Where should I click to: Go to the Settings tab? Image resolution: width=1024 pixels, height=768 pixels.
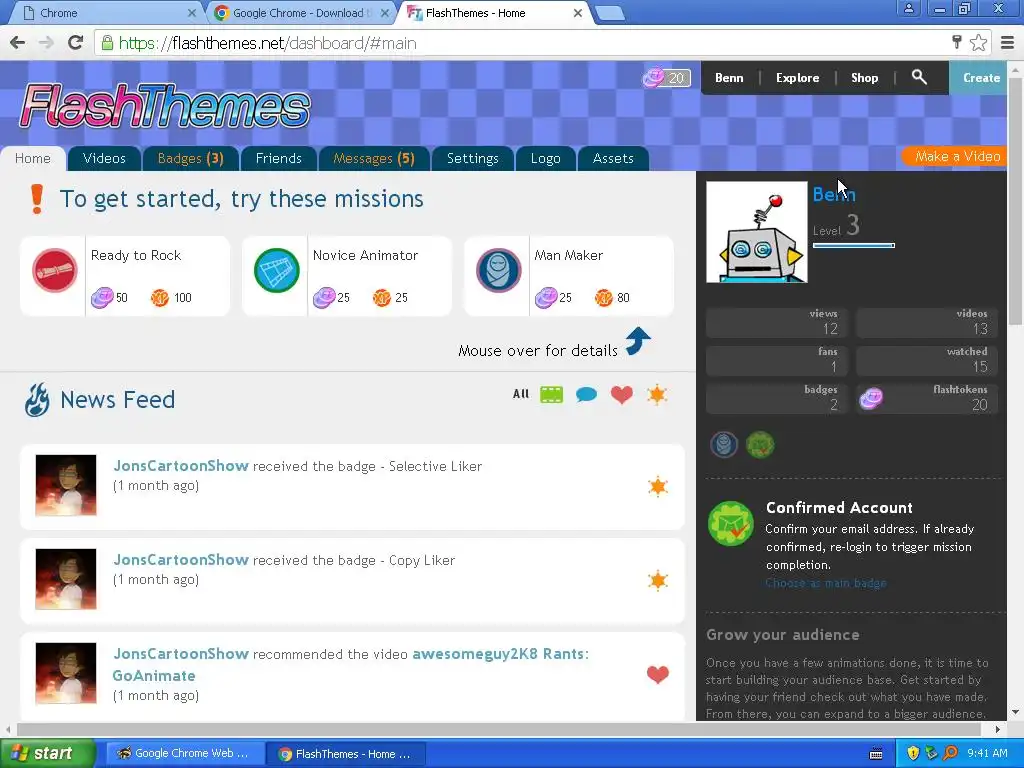point(473,159)
